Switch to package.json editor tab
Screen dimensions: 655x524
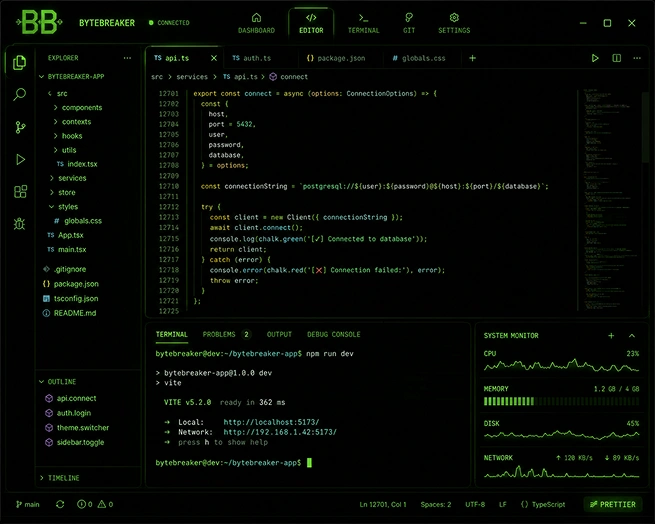click(336, 58)
